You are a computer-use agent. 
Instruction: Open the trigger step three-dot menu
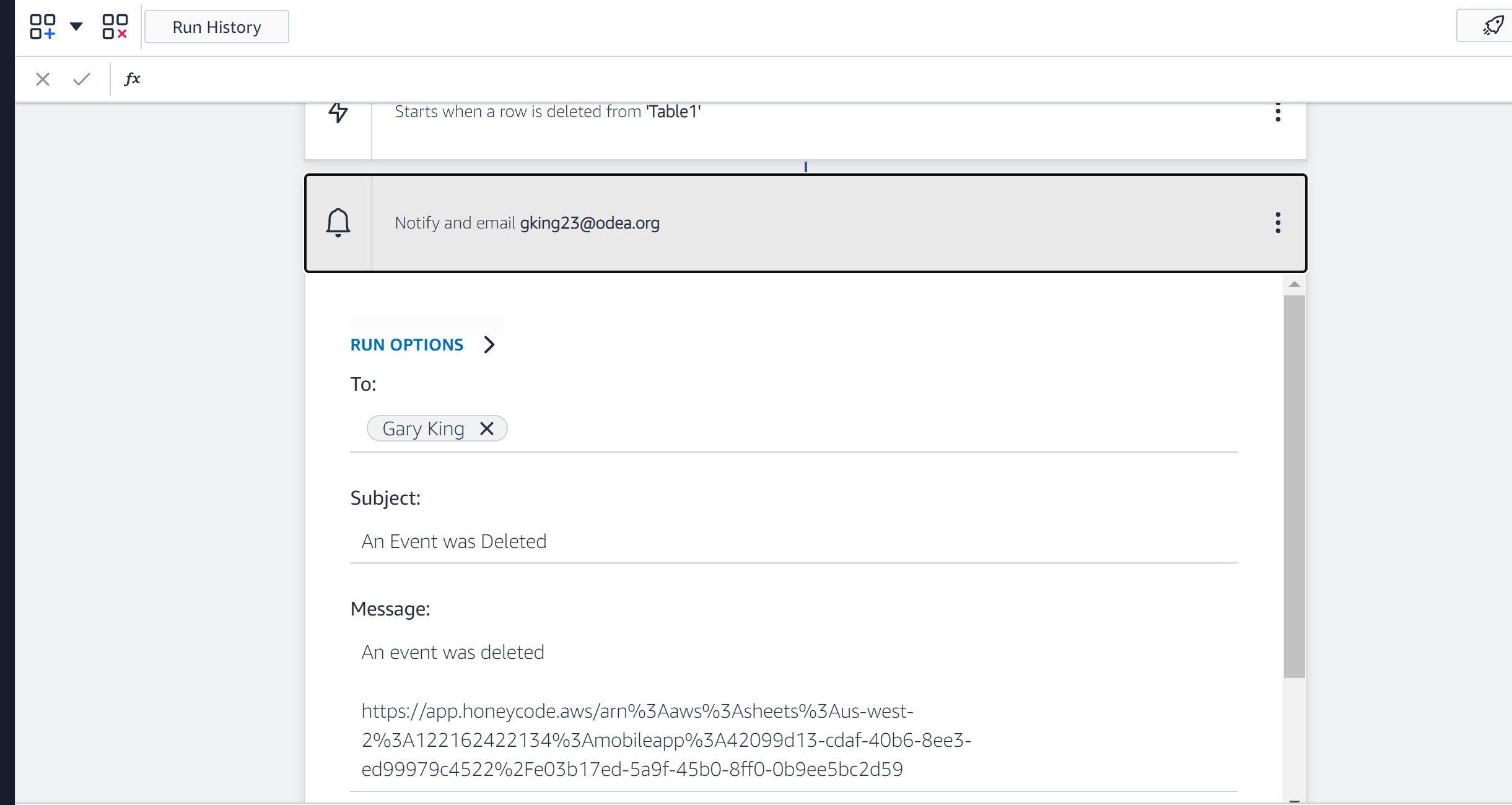[x=1277, y=112]
